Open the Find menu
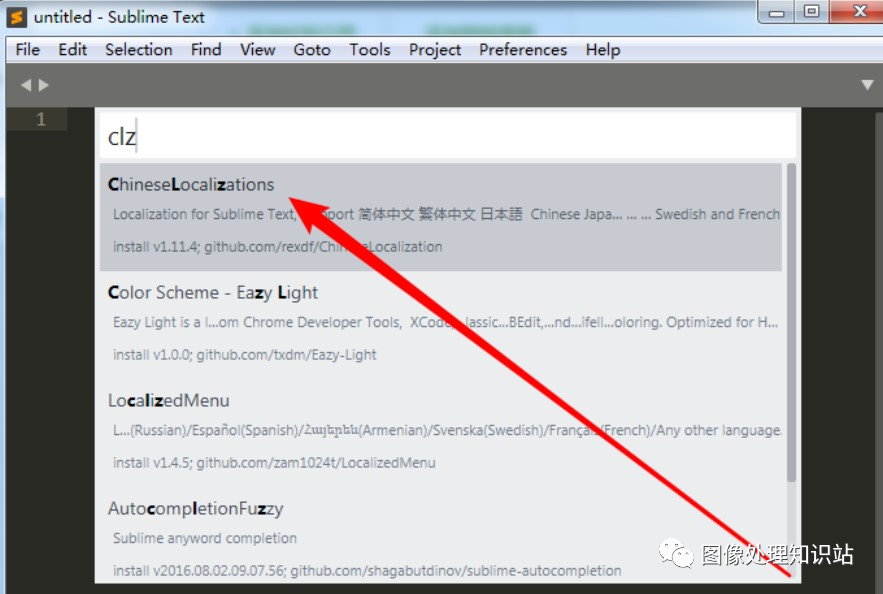Image resolution: width=883 pixels, height=594 pixels. 206,50
